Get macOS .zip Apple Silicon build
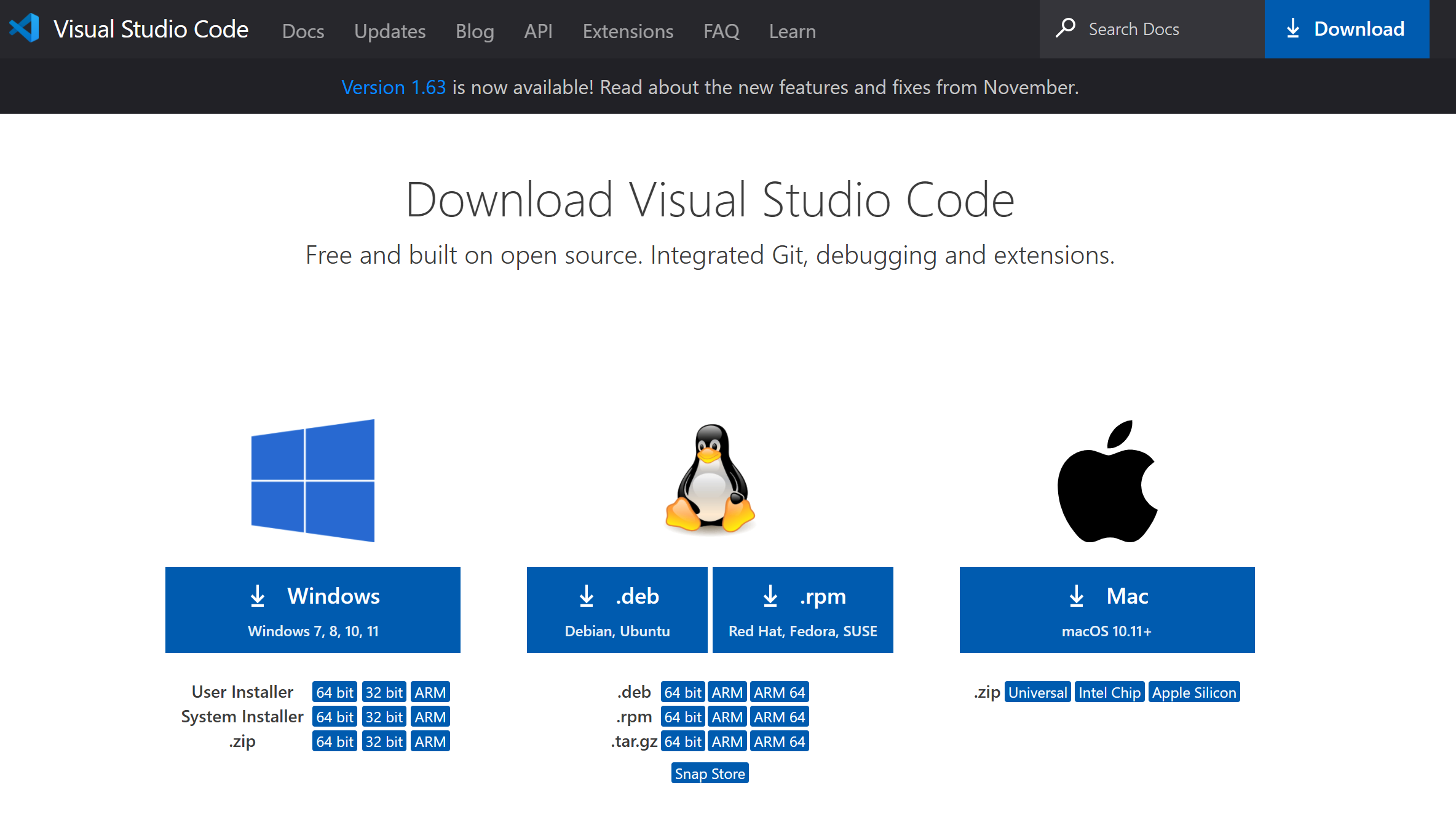The width and height of the screenshot is (1456, 825). point(1194,692)
